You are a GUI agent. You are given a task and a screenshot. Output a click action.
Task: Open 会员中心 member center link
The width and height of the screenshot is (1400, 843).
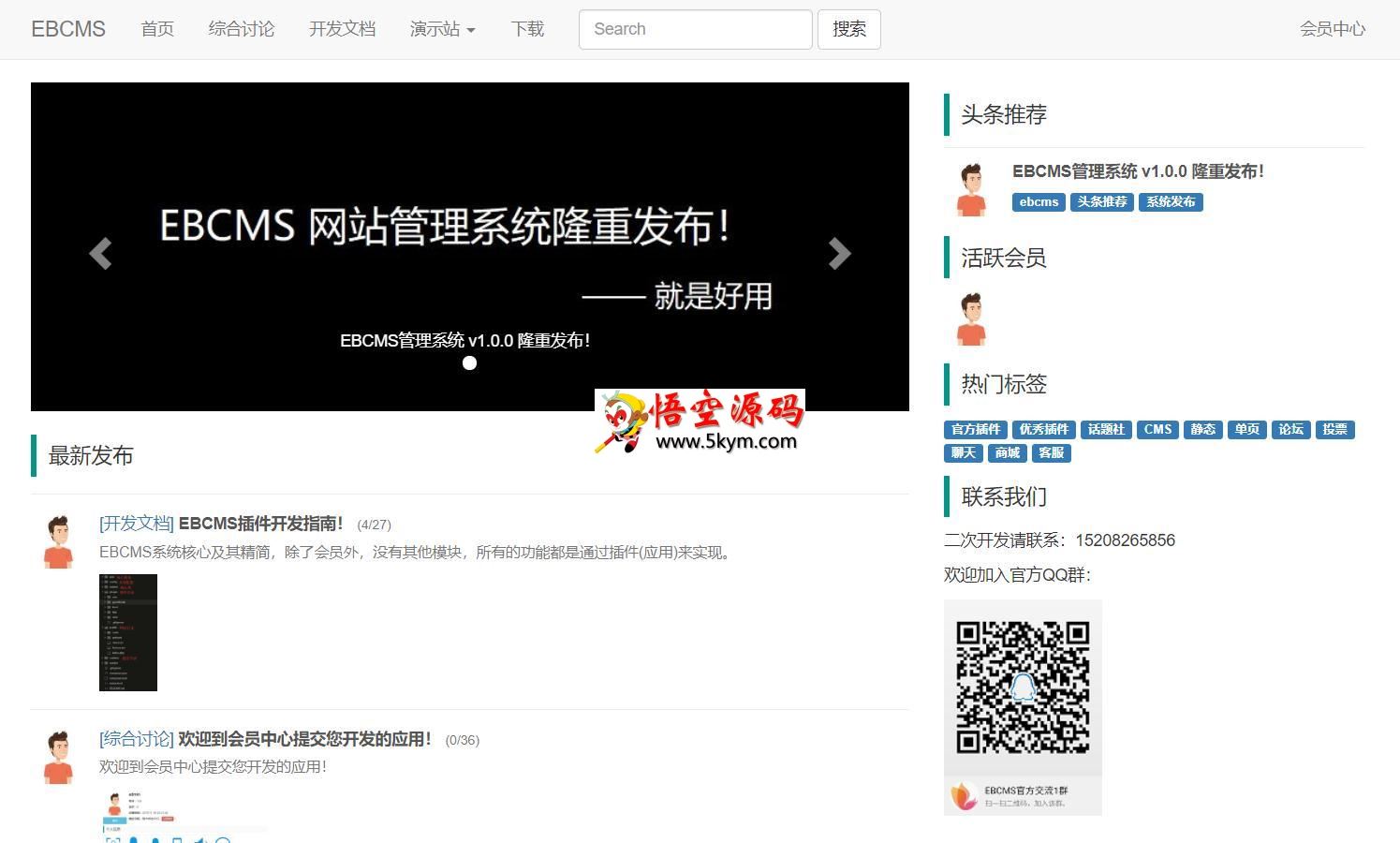[x=1333, y=29]
